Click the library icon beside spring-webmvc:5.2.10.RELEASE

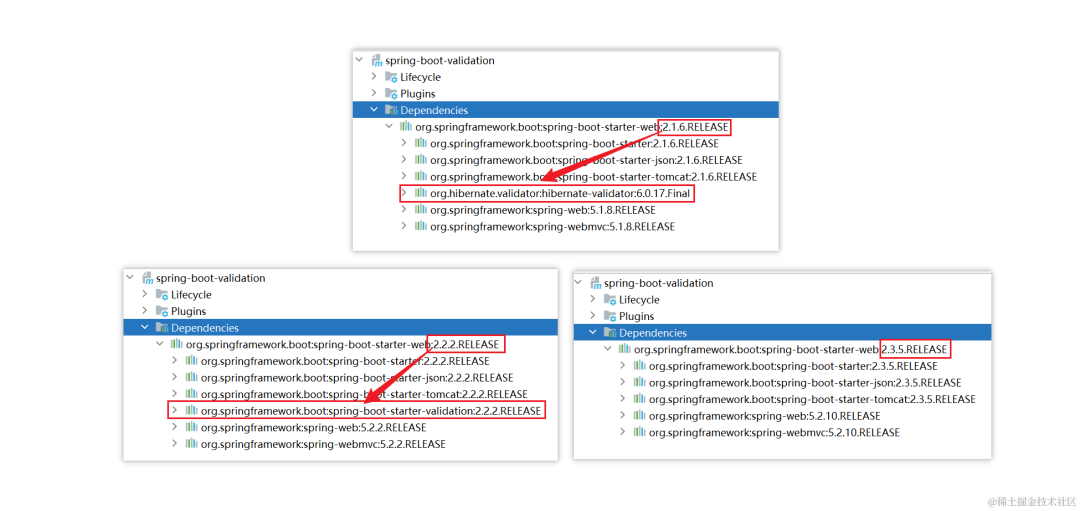[639, 432]
